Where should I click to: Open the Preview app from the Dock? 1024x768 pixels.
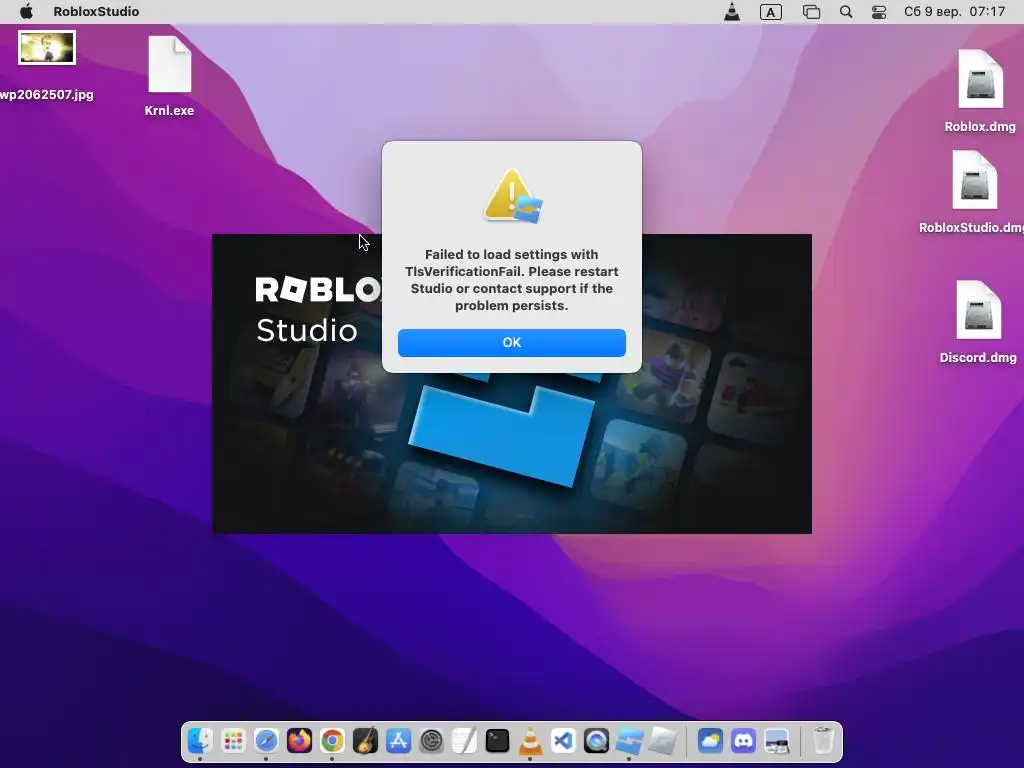coord(776,741)
